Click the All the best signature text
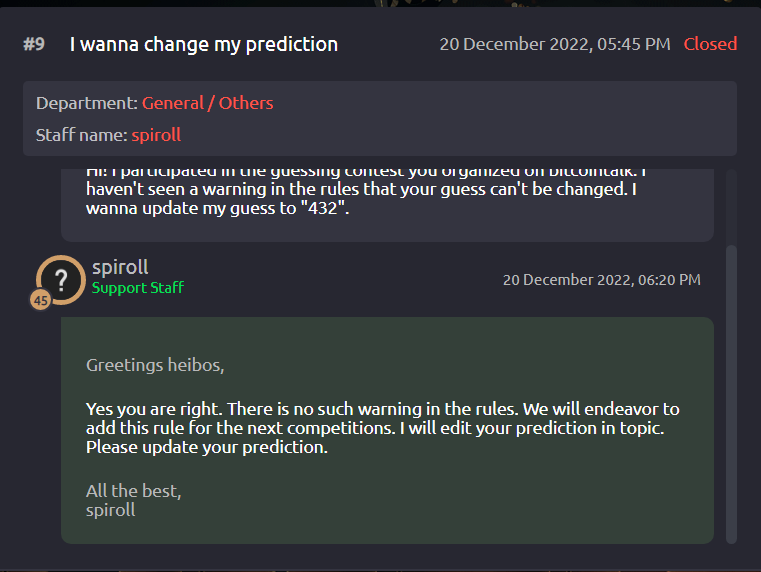Viewport: 761px width, 572px height. tap(133, 491)
